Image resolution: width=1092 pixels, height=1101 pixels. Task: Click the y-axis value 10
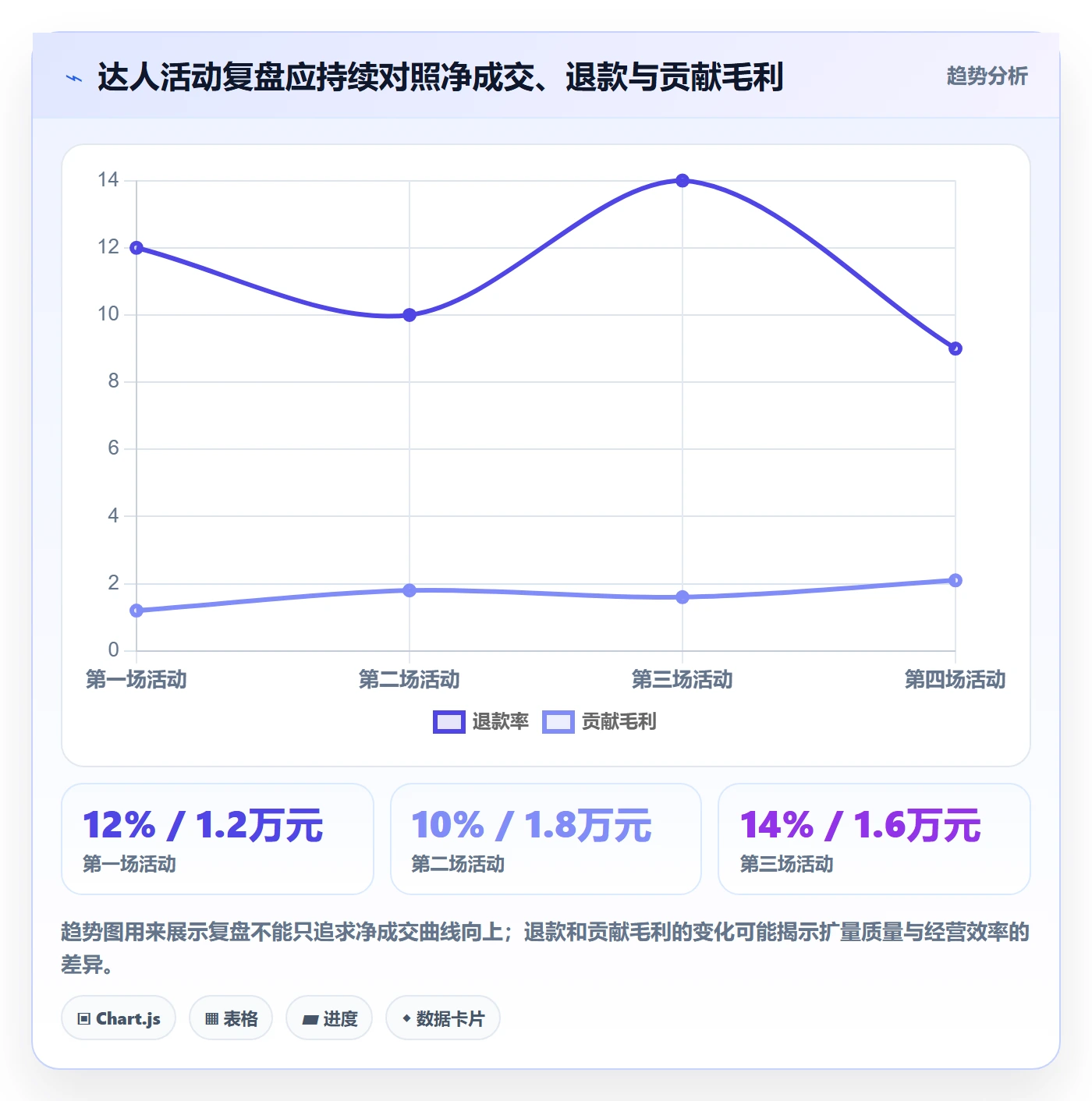coord(108,314)
